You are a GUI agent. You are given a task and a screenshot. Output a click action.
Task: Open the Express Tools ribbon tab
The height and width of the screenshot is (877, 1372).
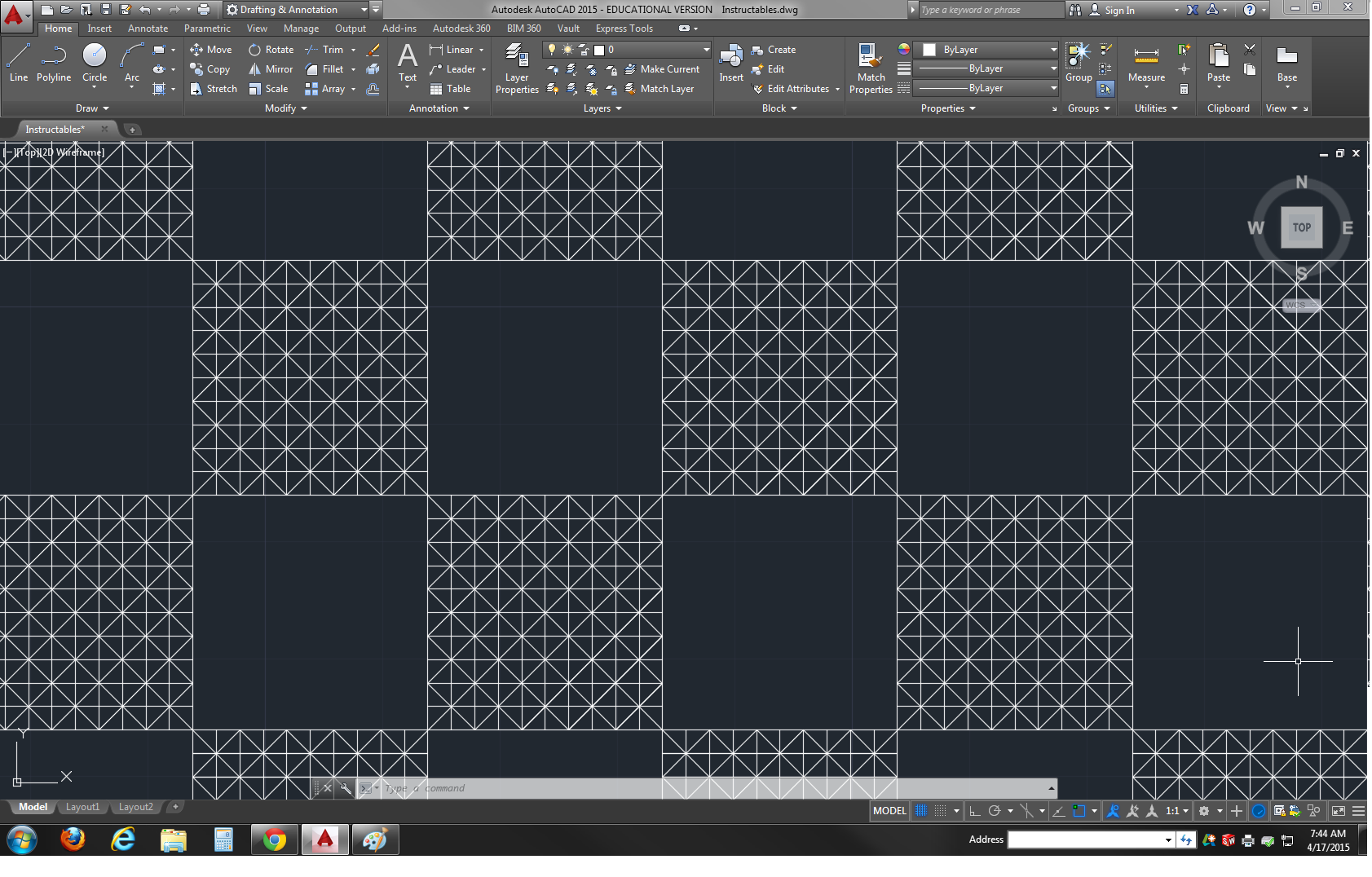[x=624, y=29]
